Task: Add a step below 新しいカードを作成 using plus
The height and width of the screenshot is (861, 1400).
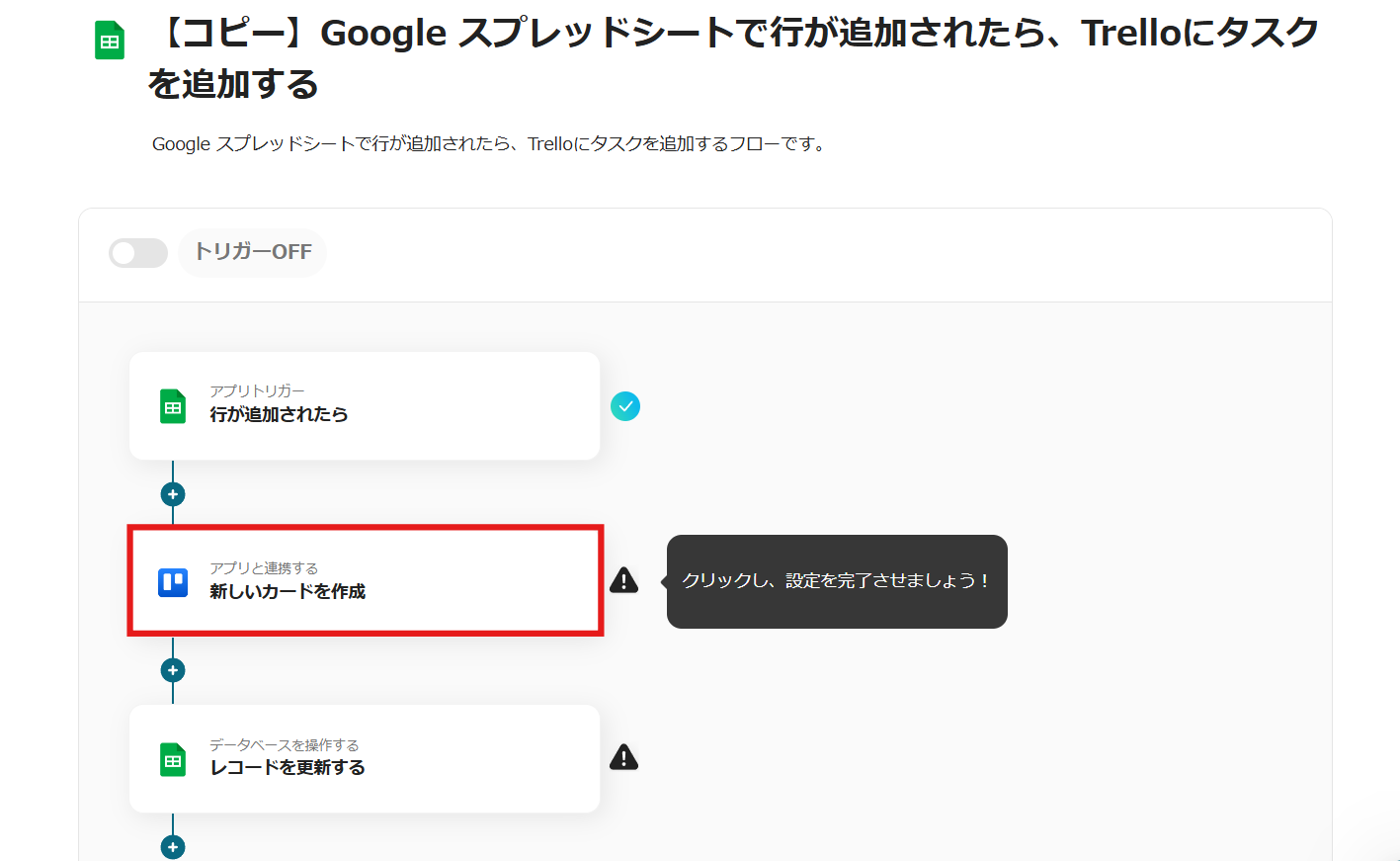Action: point(173,670)
